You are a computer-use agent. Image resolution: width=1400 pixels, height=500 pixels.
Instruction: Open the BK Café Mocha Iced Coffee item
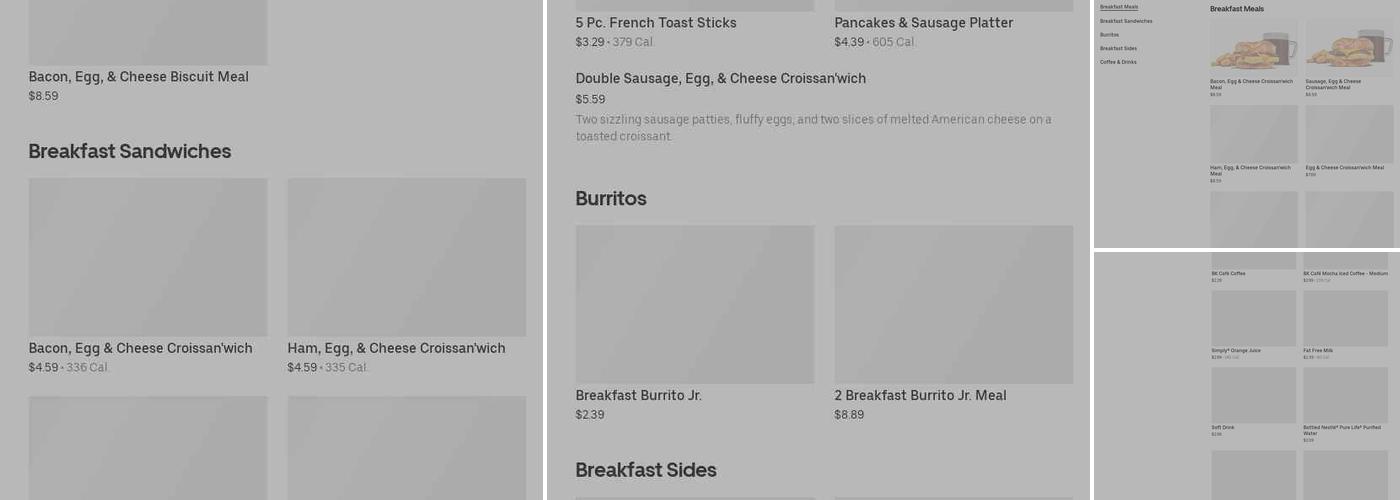tap(1345, 273)
